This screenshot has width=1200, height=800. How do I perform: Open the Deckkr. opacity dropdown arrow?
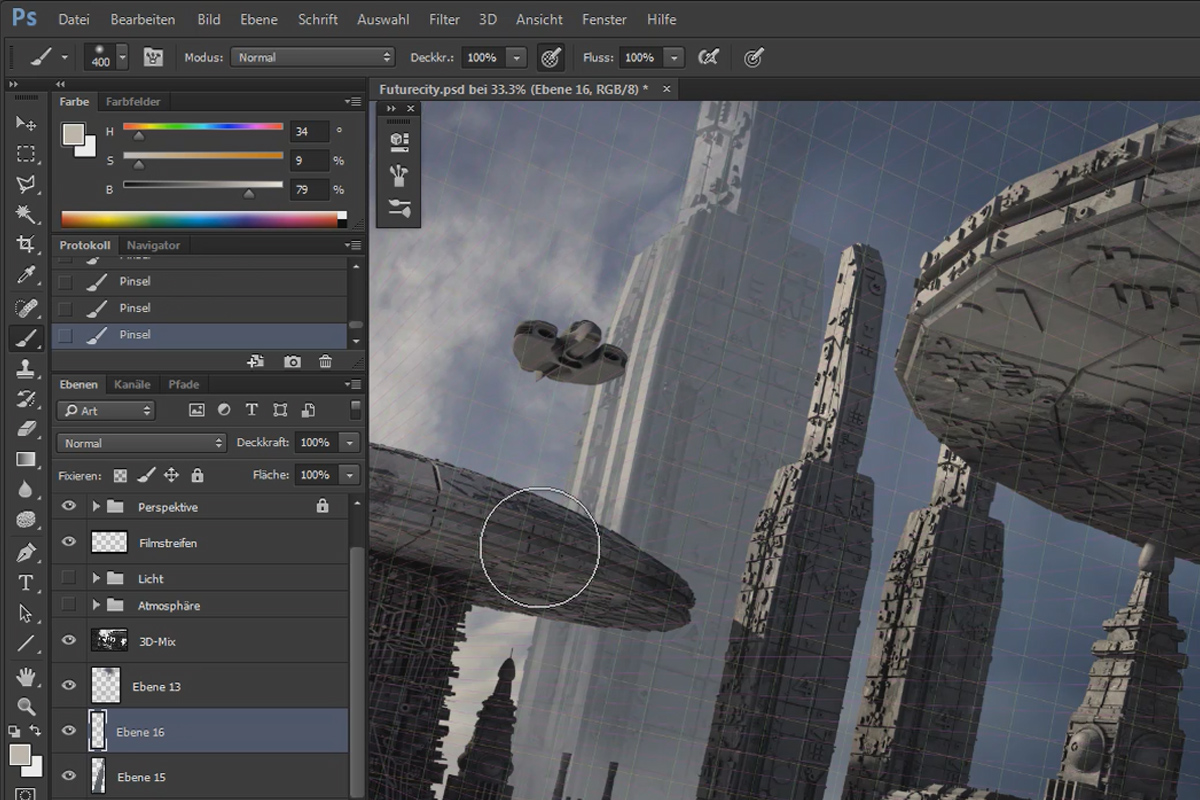pyautogui.click(x=516, y=58)
